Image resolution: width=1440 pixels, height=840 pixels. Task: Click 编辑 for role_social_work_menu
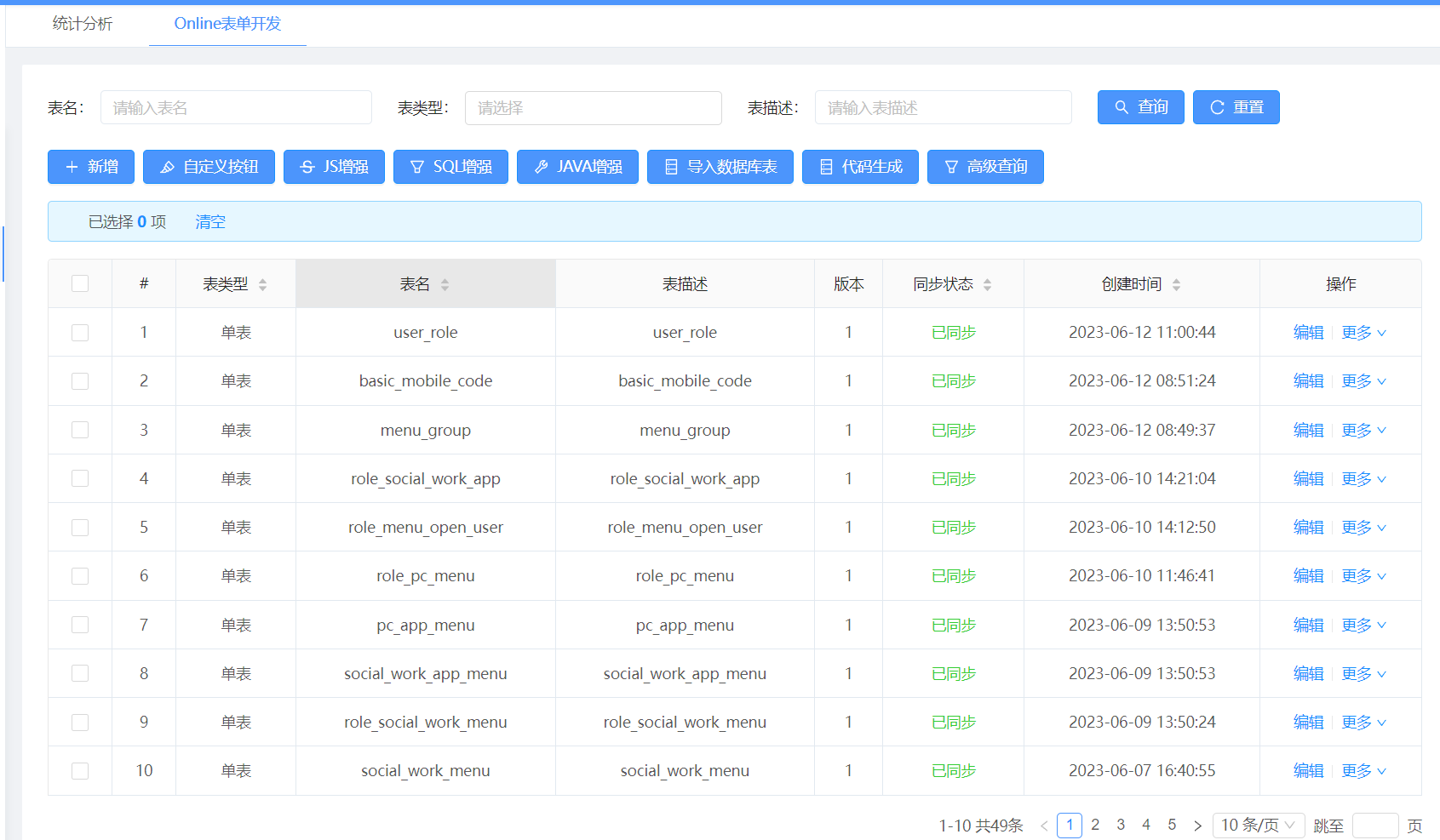pyautogui.click(x=1308, y=723)
